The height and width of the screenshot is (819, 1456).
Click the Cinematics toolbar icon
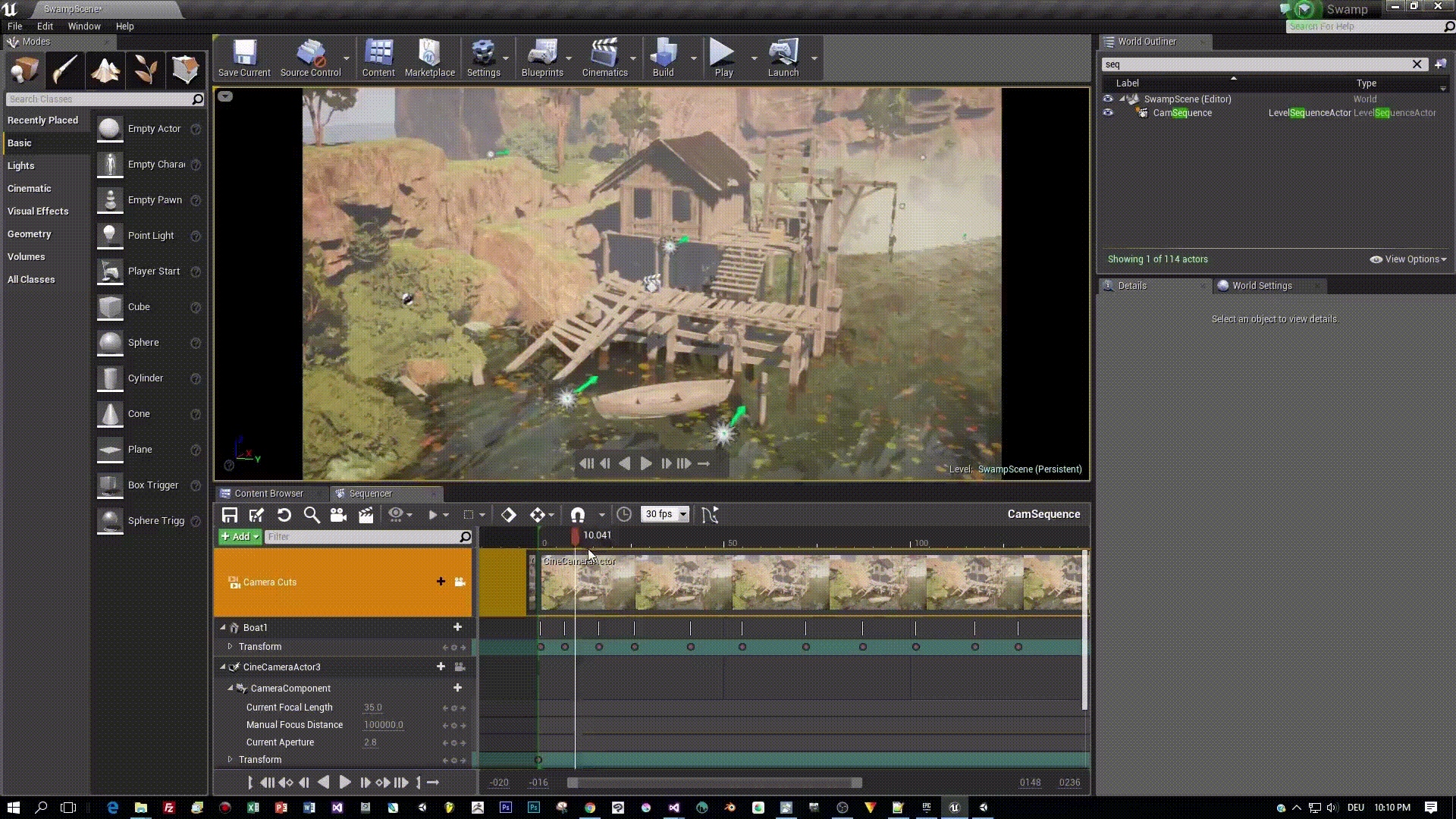click(x=605, y=58)
